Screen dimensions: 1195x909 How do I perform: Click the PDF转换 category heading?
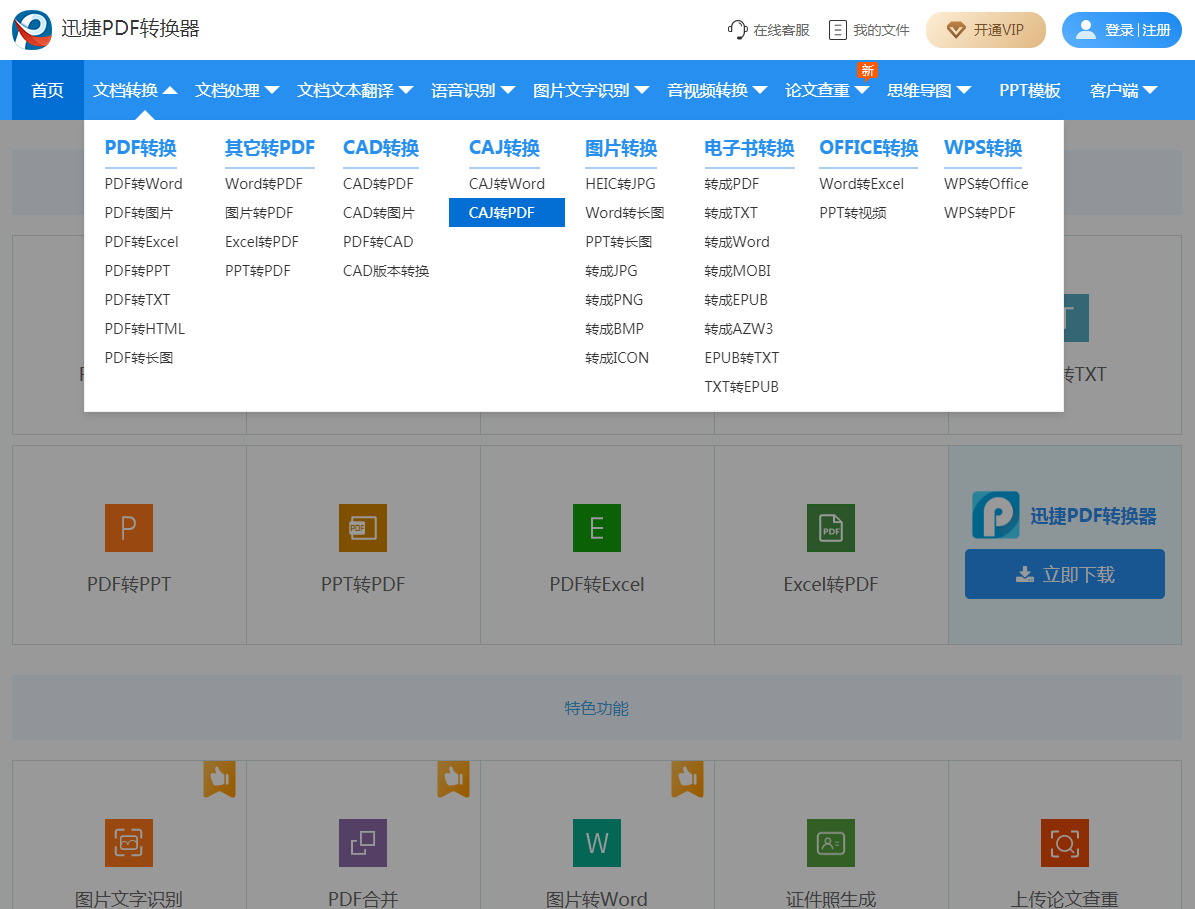[140, 148]
